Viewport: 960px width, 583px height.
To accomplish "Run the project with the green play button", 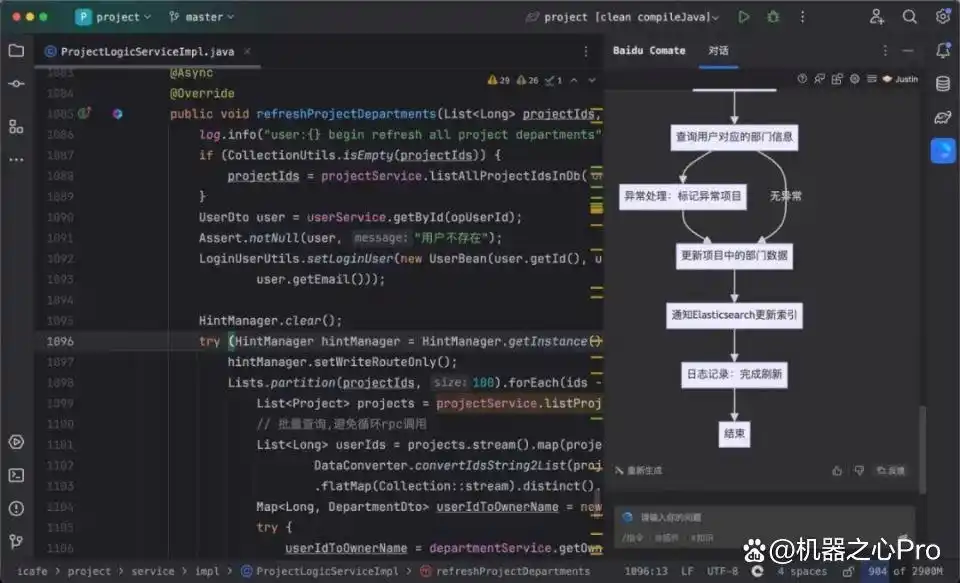I will click(743, 17).
